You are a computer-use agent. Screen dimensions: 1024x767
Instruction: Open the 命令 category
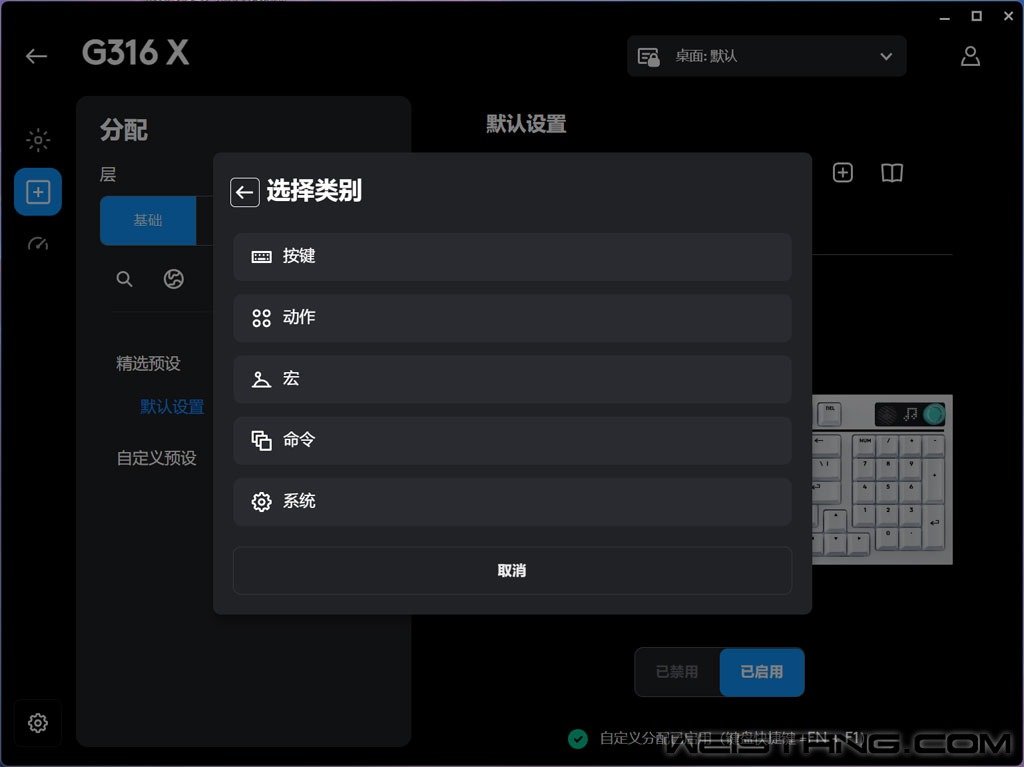coord(512,440)
